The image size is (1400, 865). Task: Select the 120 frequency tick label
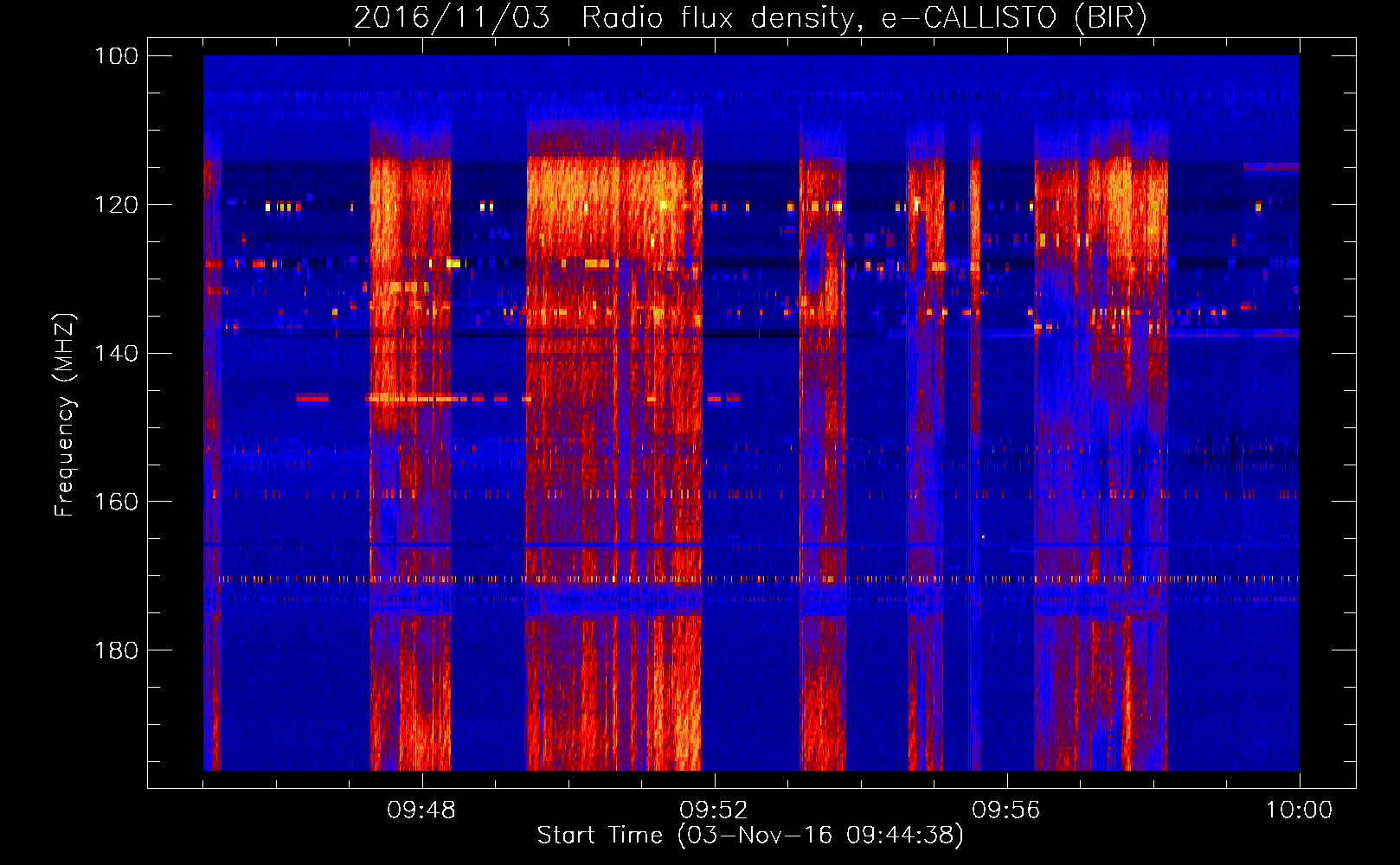pos(116,205)
